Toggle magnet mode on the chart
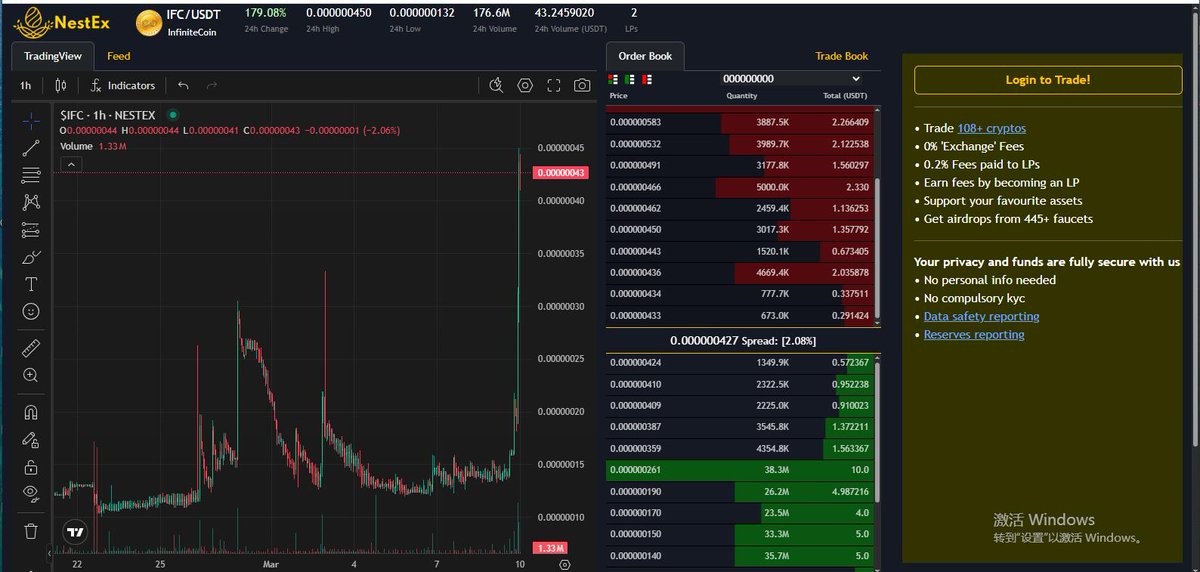1200x572 pixels. pyautogui.click(x=31, y=412)
